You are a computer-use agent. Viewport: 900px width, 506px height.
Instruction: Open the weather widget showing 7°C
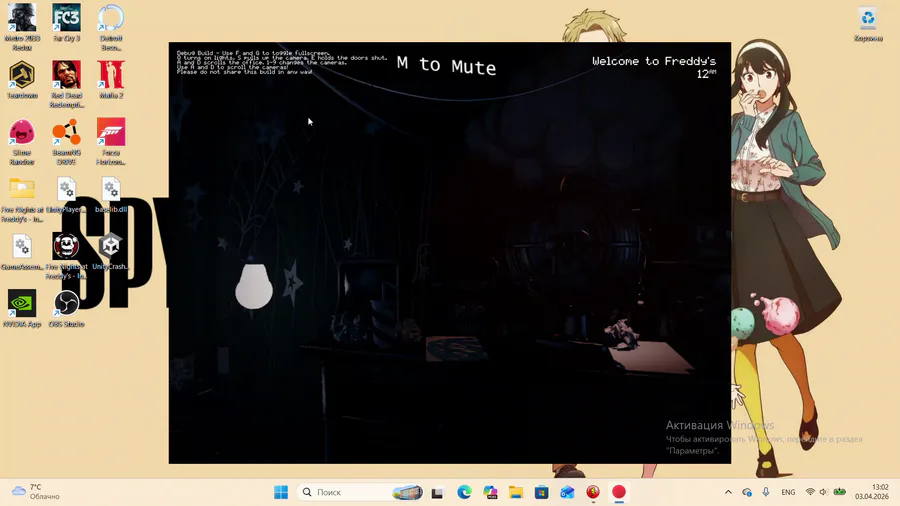(x=37, y=492)
